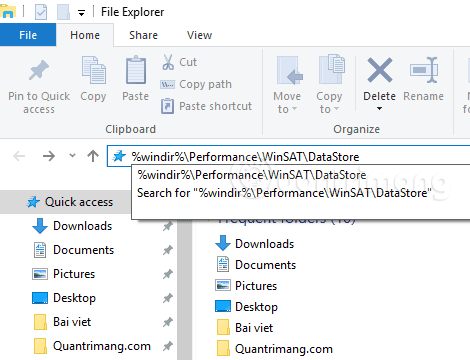Image resolution: width=470 pixels, height=360 pixels.
Task: Click the pin icon beside sidebar Documents
Action: pyautogui.click(x=168, y=250)
